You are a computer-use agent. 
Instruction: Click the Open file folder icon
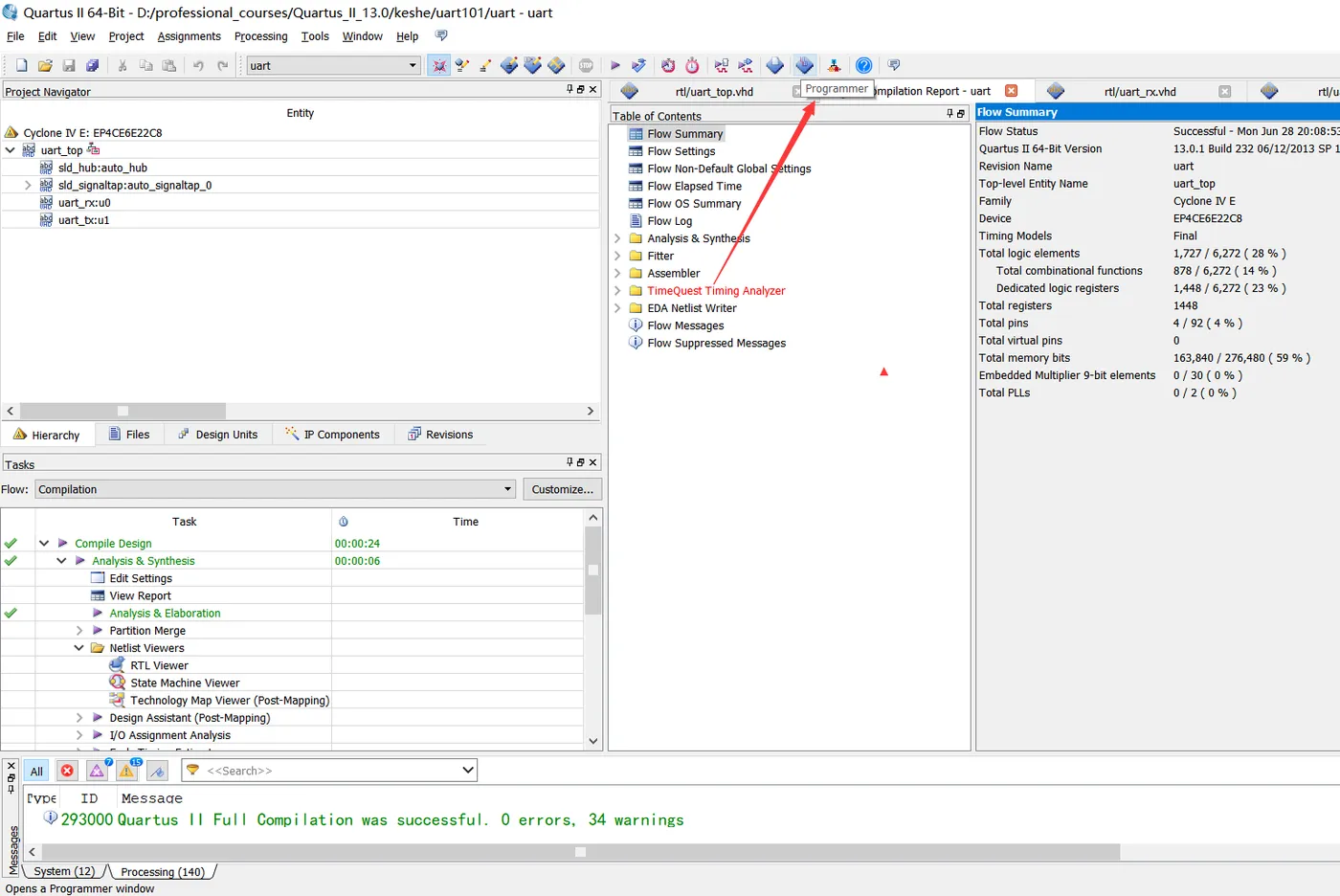click(45, 65)
